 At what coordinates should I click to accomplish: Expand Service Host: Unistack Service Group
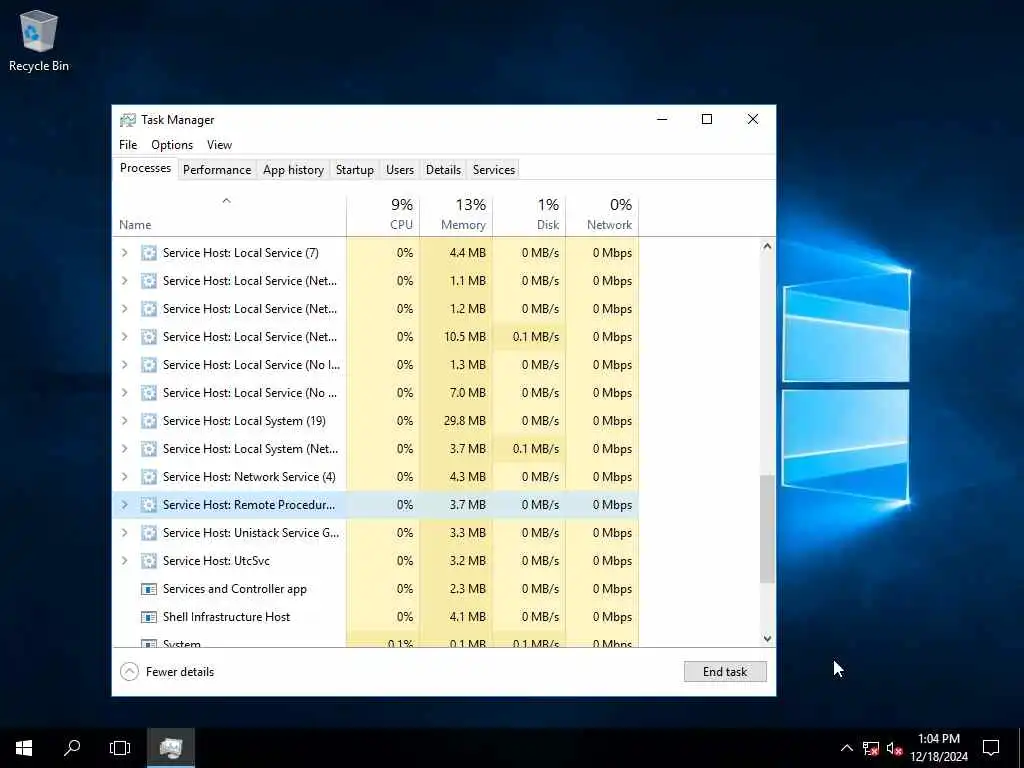(x=125, y=533)
